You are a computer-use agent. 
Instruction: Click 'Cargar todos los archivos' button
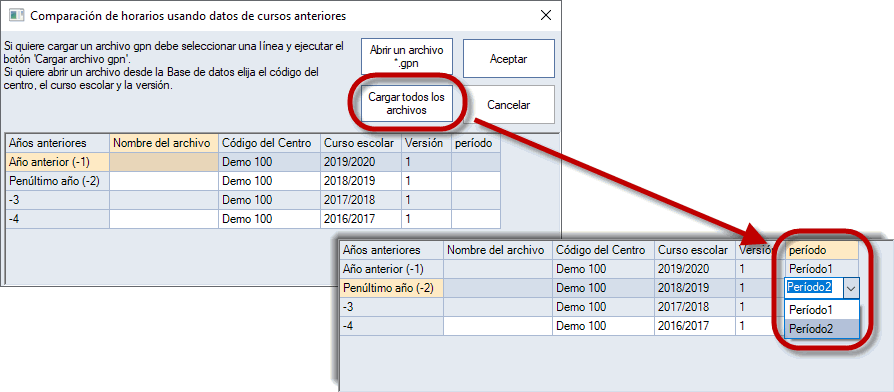tap(407, 104)
